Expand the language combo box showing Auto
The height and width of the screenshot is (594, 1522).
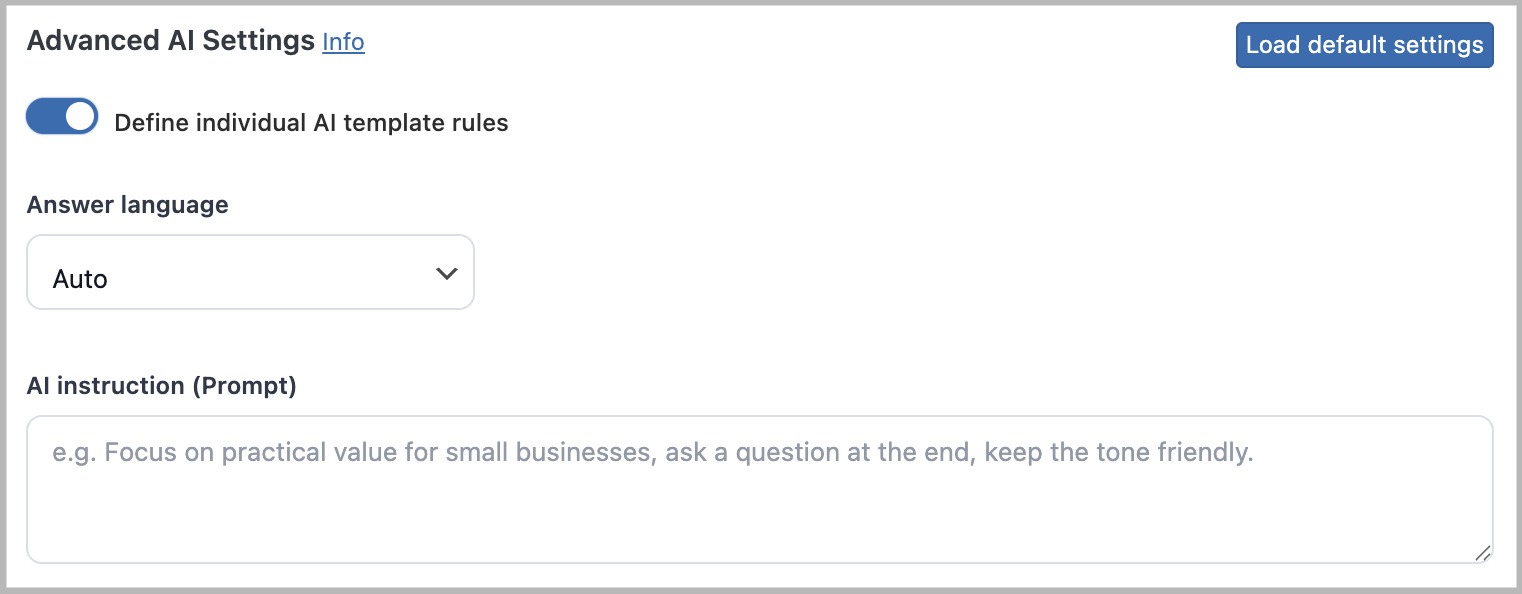coord(250,273)
